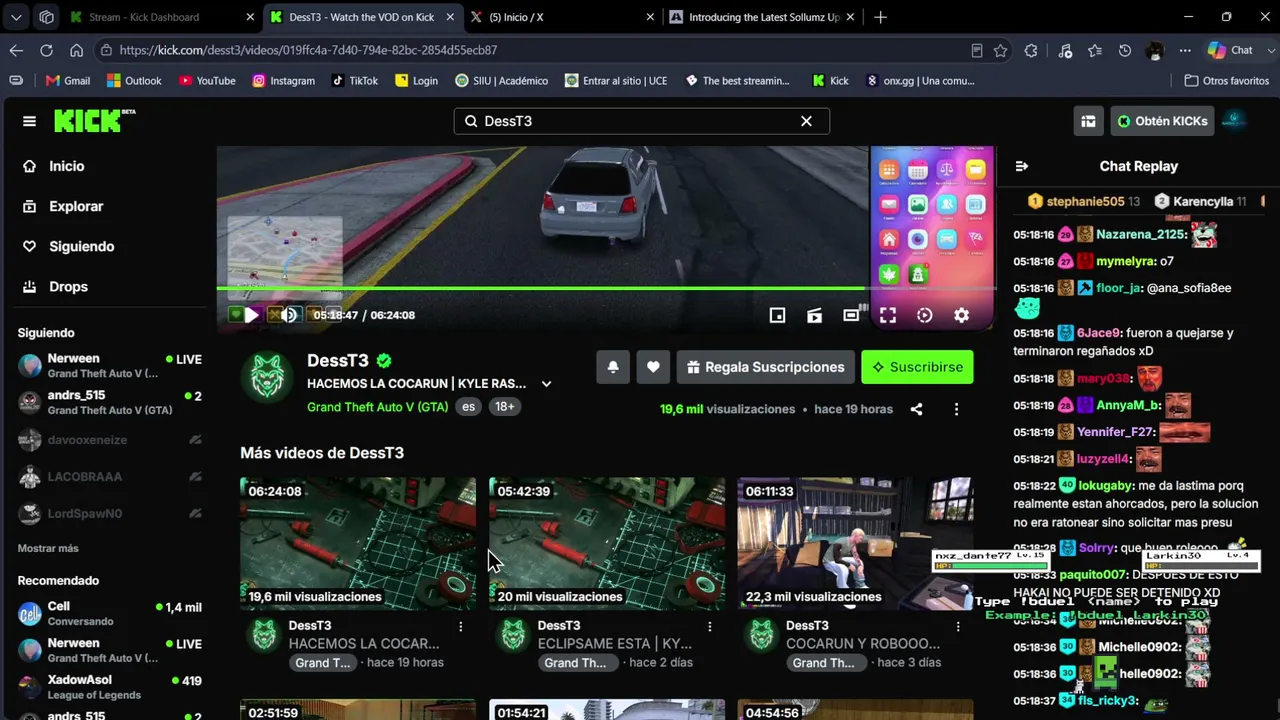Go to browser home page
The width and height of the screenshot is (1280, 720).
point(76,50)
